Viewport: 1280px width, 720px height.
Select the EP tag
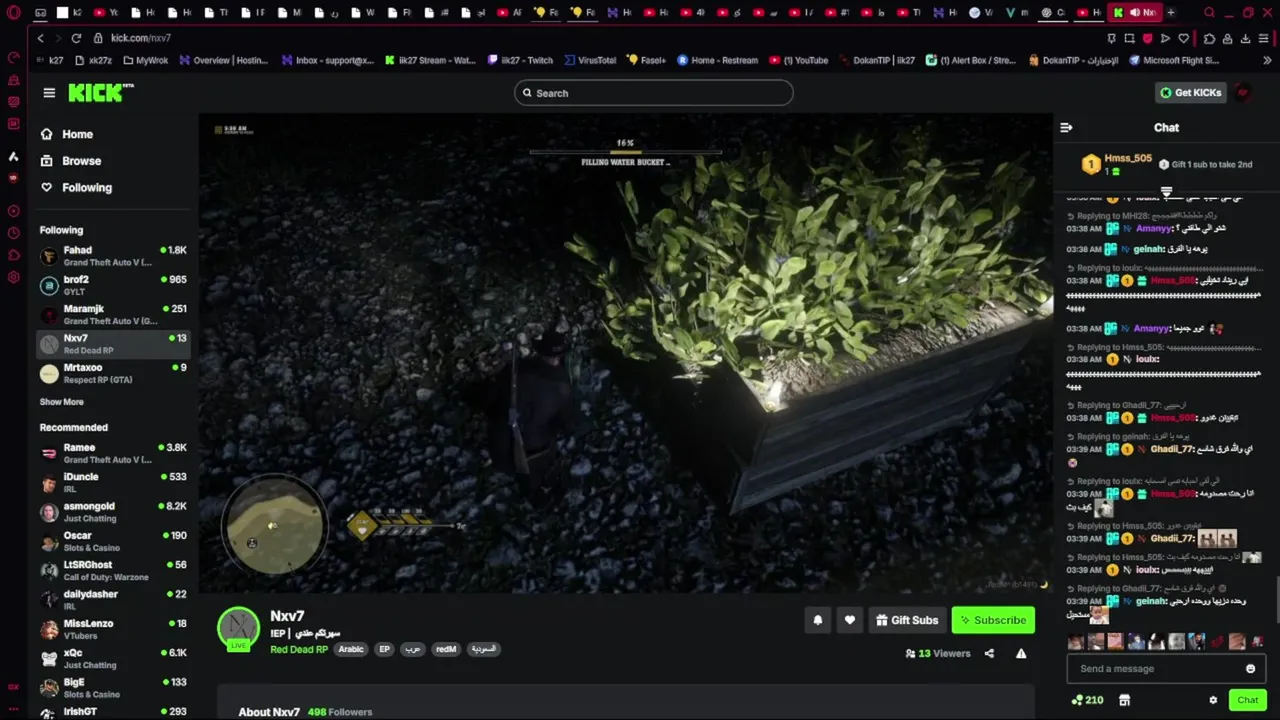coord(384,650)
